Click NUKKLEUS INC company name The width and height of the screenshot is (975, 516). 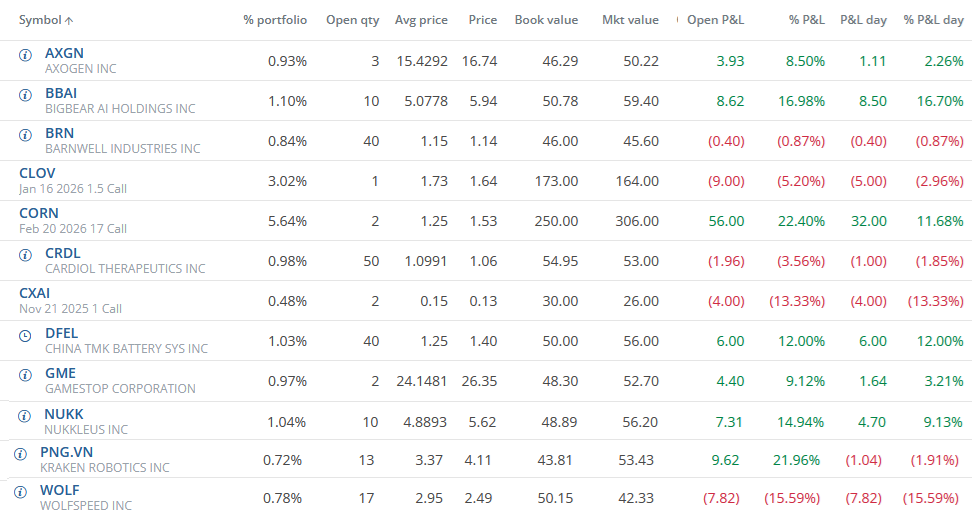[86, 430]
